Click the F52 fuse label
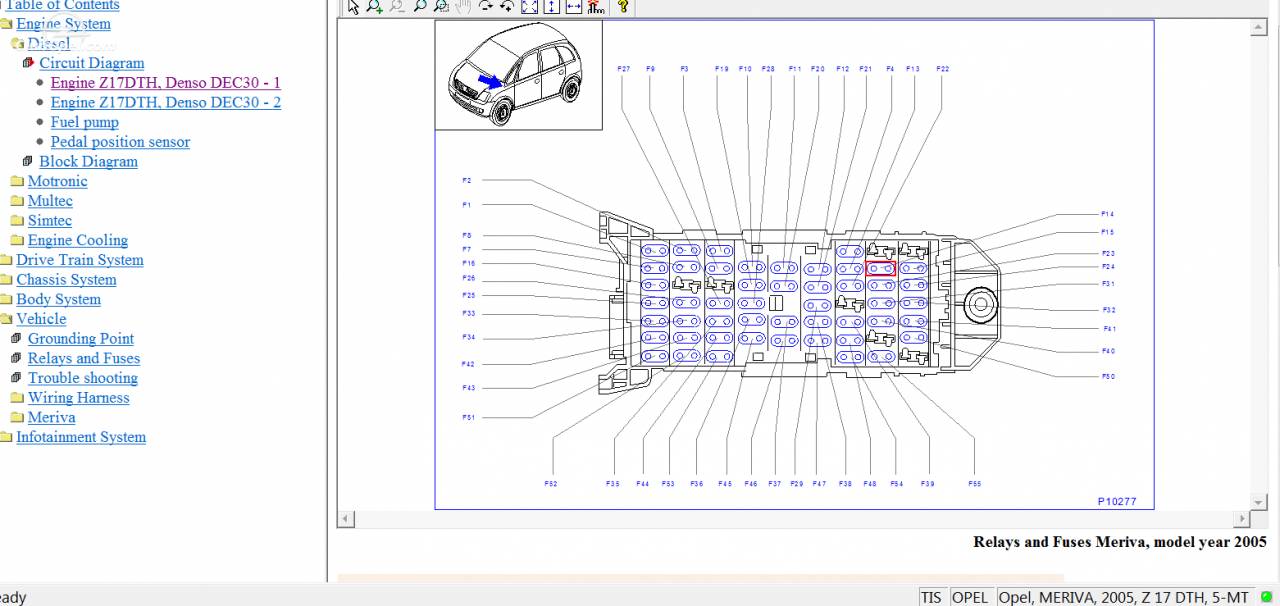The image size is (1280, 606). pos(551,484)
